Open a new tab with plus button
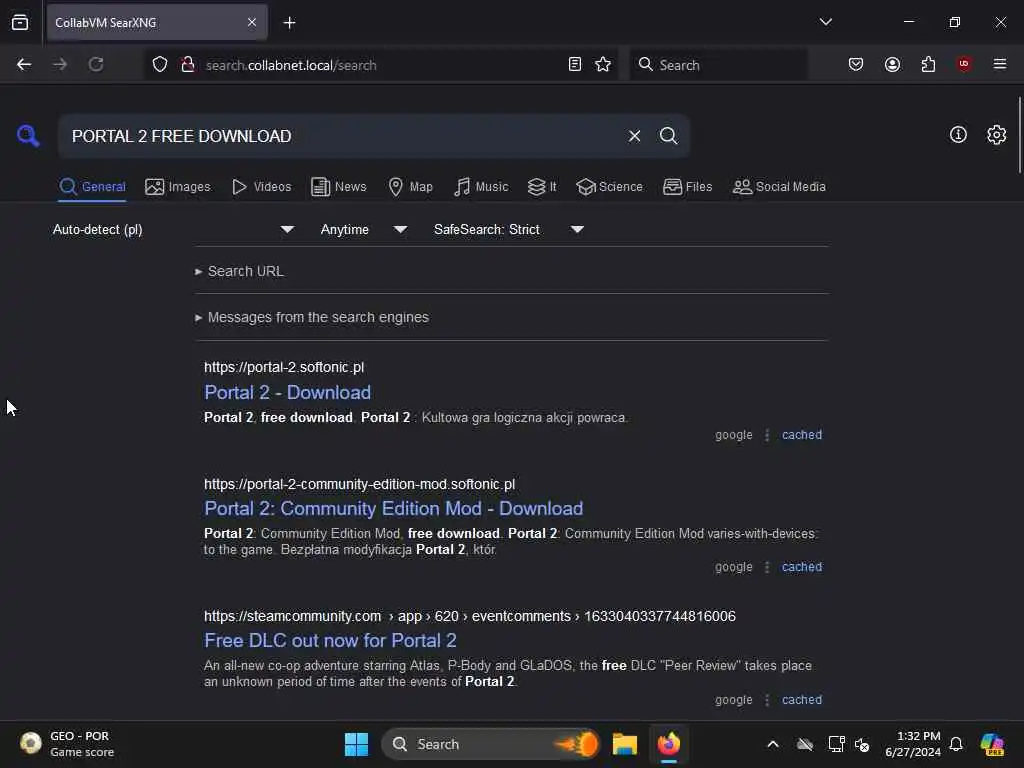 (289, 23)
